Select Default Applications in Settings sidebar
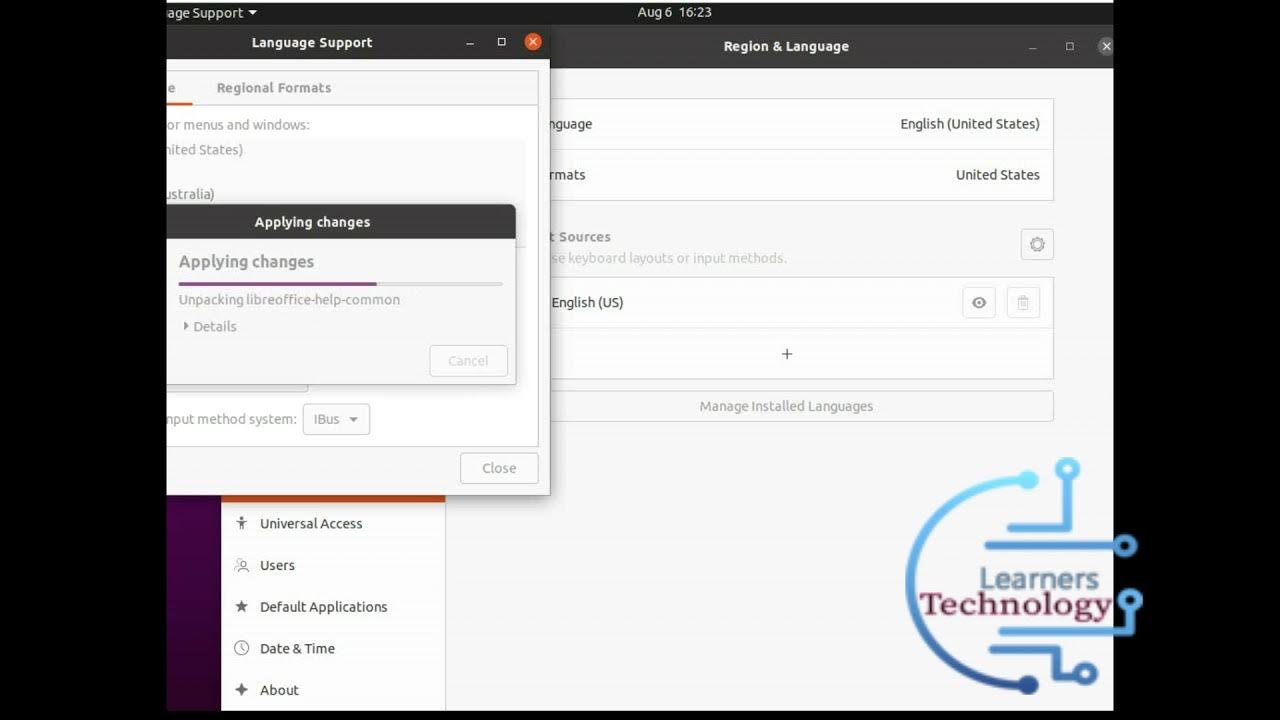Viewport: 1280px width, 720px height. click(x=332, y=606)
